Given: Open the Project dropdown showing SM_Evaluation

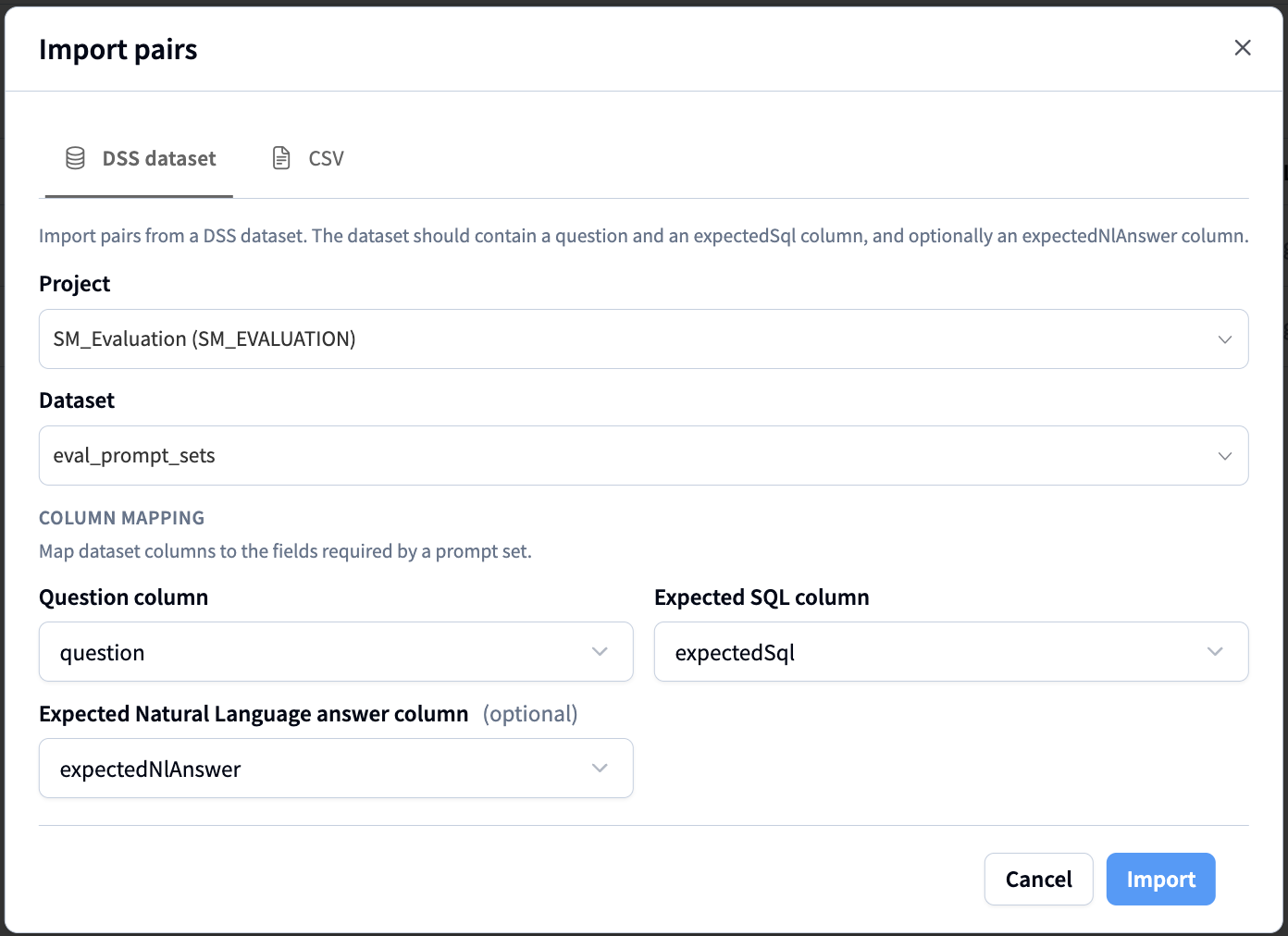Looking at the screenshot, I should [643, 339].
